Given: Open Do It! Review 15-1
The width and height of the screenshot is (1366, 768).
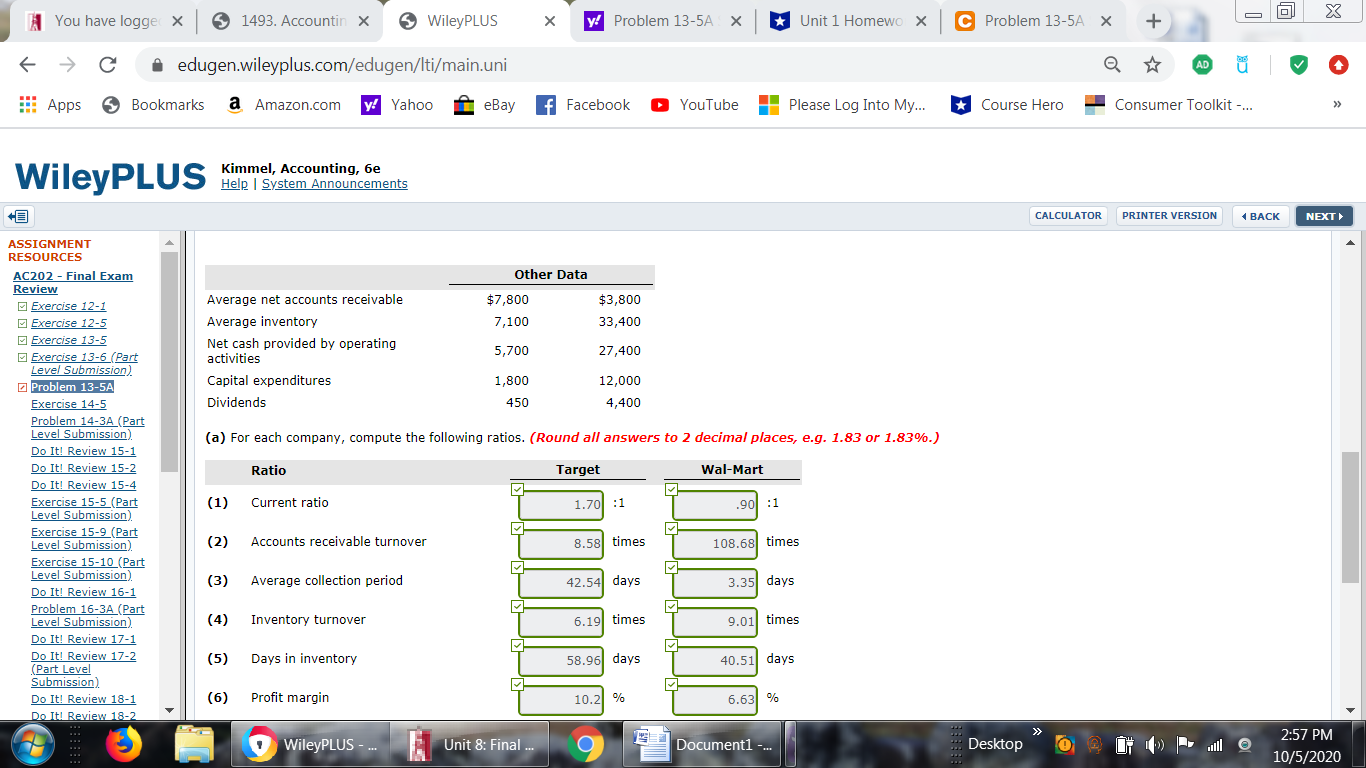Looking at the screenshot, I should (x=83, y=451).
